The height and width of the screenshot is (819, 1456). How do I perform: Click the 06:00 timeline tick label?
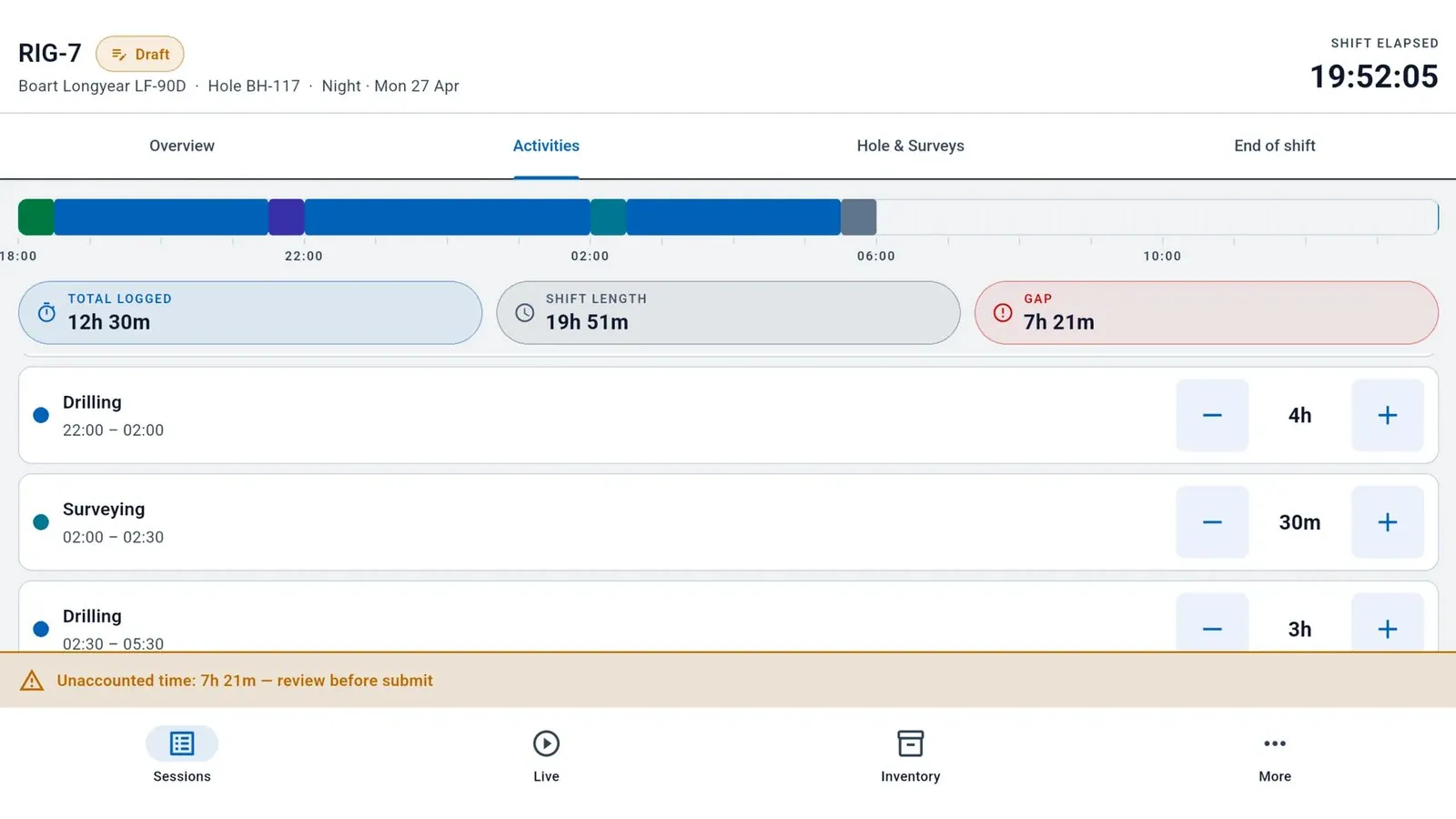click(876, 256)
